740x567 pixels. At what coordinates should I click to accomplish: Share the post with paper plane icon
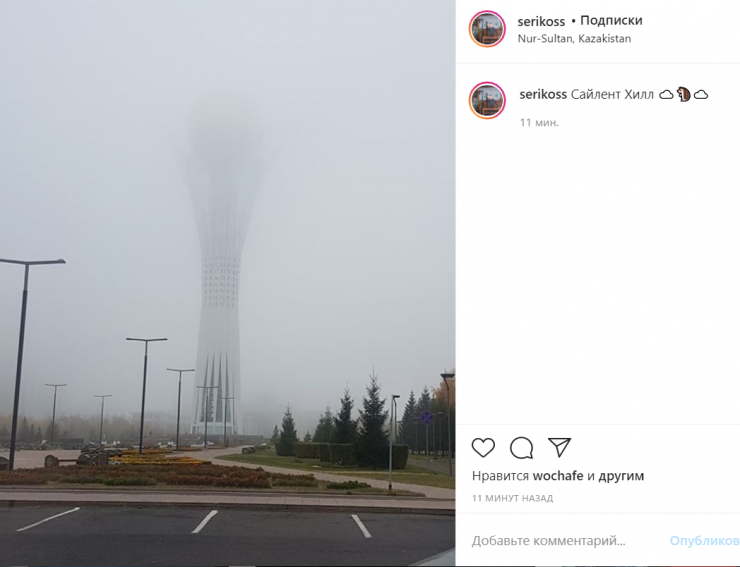(560, 447)
